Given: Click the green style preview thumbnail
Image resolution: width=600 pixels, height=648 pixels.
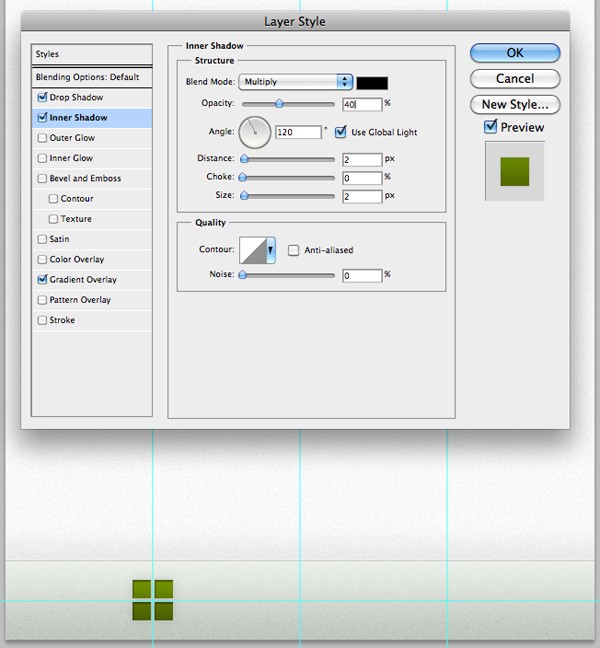Looking at the screenshot, I should click(514, 172).
